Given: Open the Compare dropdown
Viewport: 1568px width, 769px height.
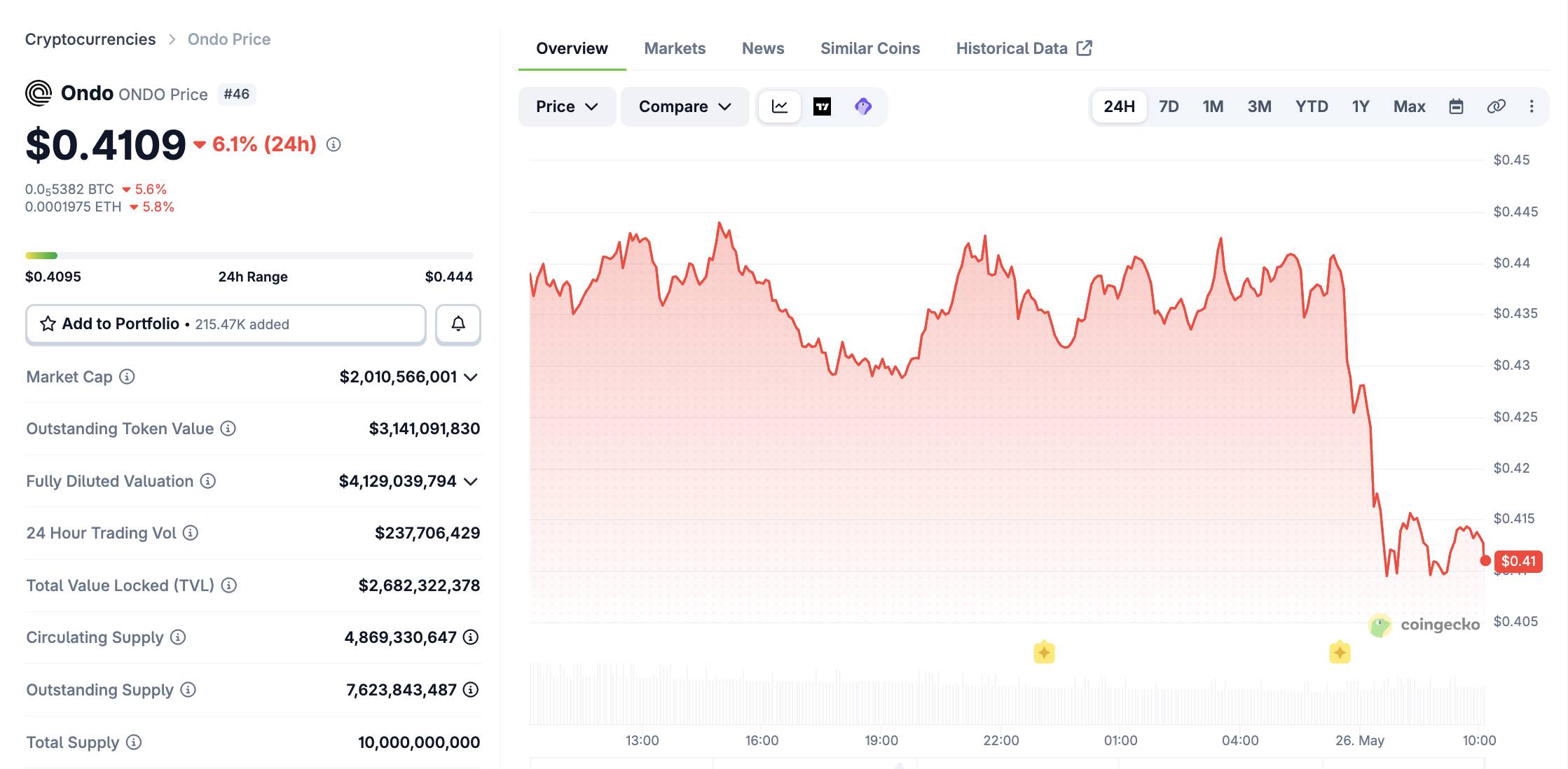Looking at the screenshot, I should click(x=685, y=106).
